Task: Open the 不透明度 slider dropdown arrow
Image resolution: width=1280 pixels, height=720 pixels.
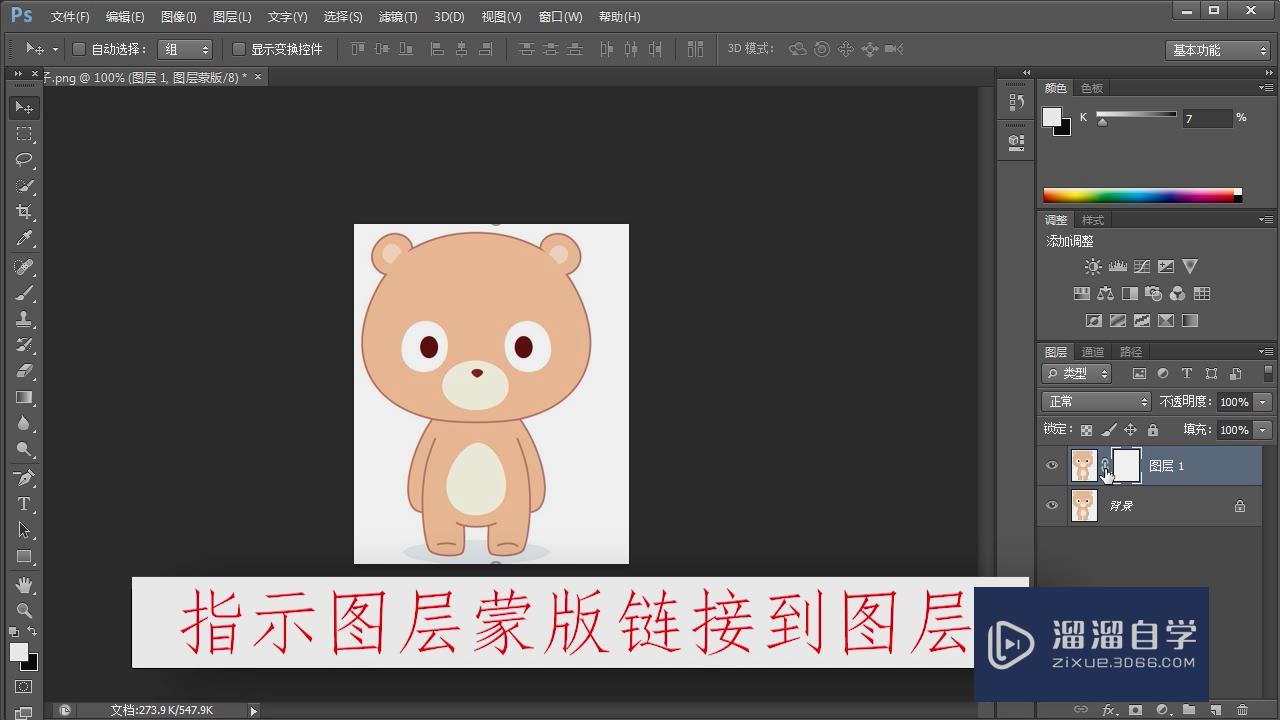Action: point(1263,402)
